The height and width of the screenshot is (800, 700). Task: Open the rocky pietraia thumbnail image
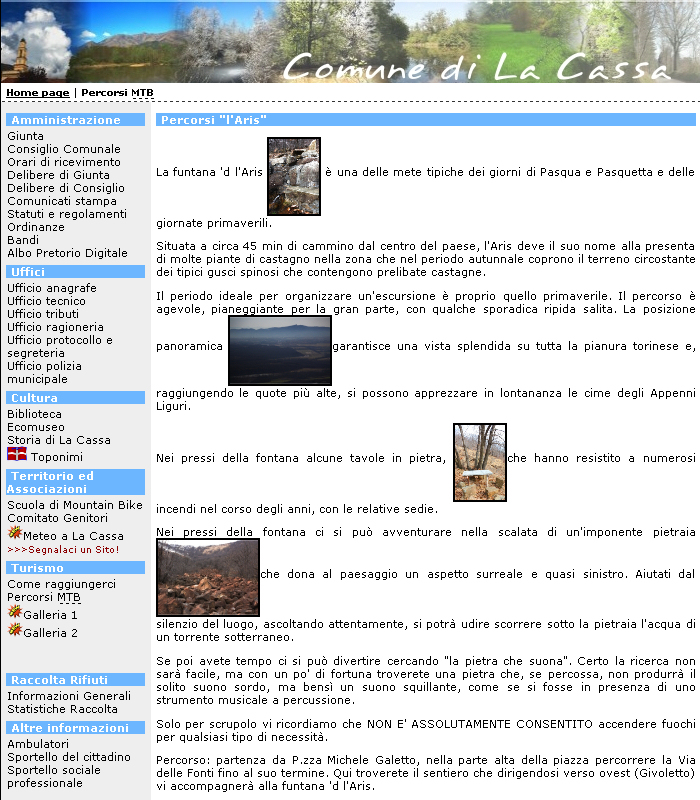coord(208,577)
